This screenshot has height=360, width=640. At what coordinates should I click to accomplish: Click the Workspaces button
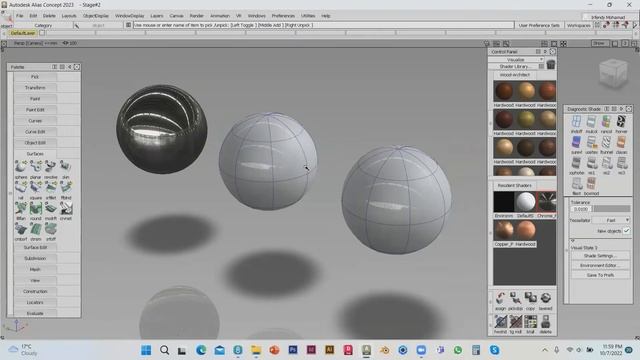click(x=578, y=25)
